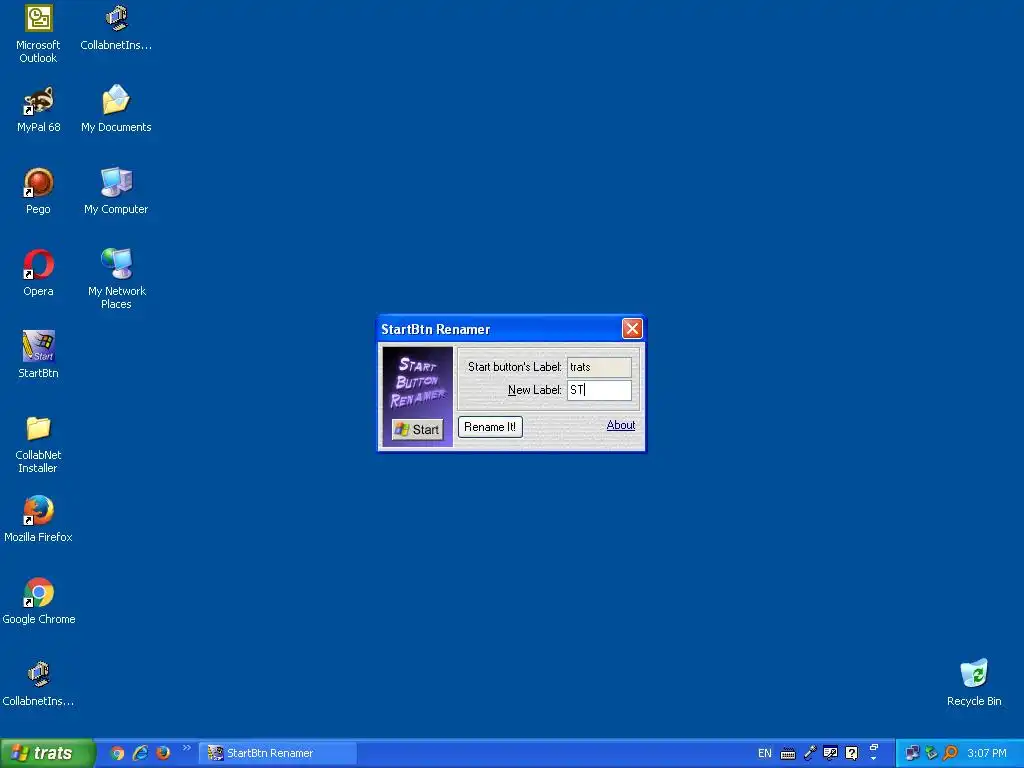The width and height of the screenshot is (1024, 768).
Task: Click in the New Label field
Action: (x=599, y=390)
